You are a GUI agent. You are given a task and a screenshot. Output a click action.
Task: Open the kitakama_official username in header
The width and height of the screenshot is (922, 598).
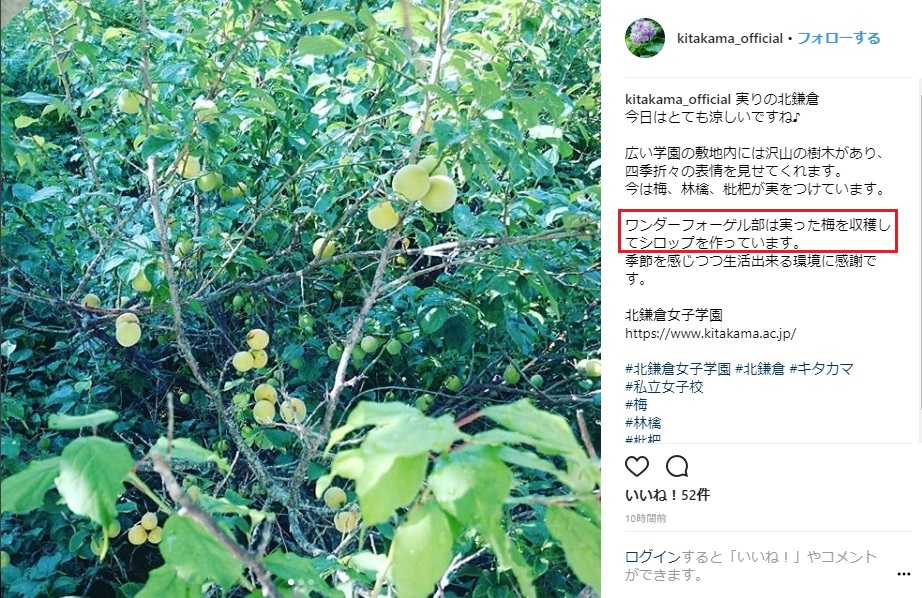tap(730, 39)
